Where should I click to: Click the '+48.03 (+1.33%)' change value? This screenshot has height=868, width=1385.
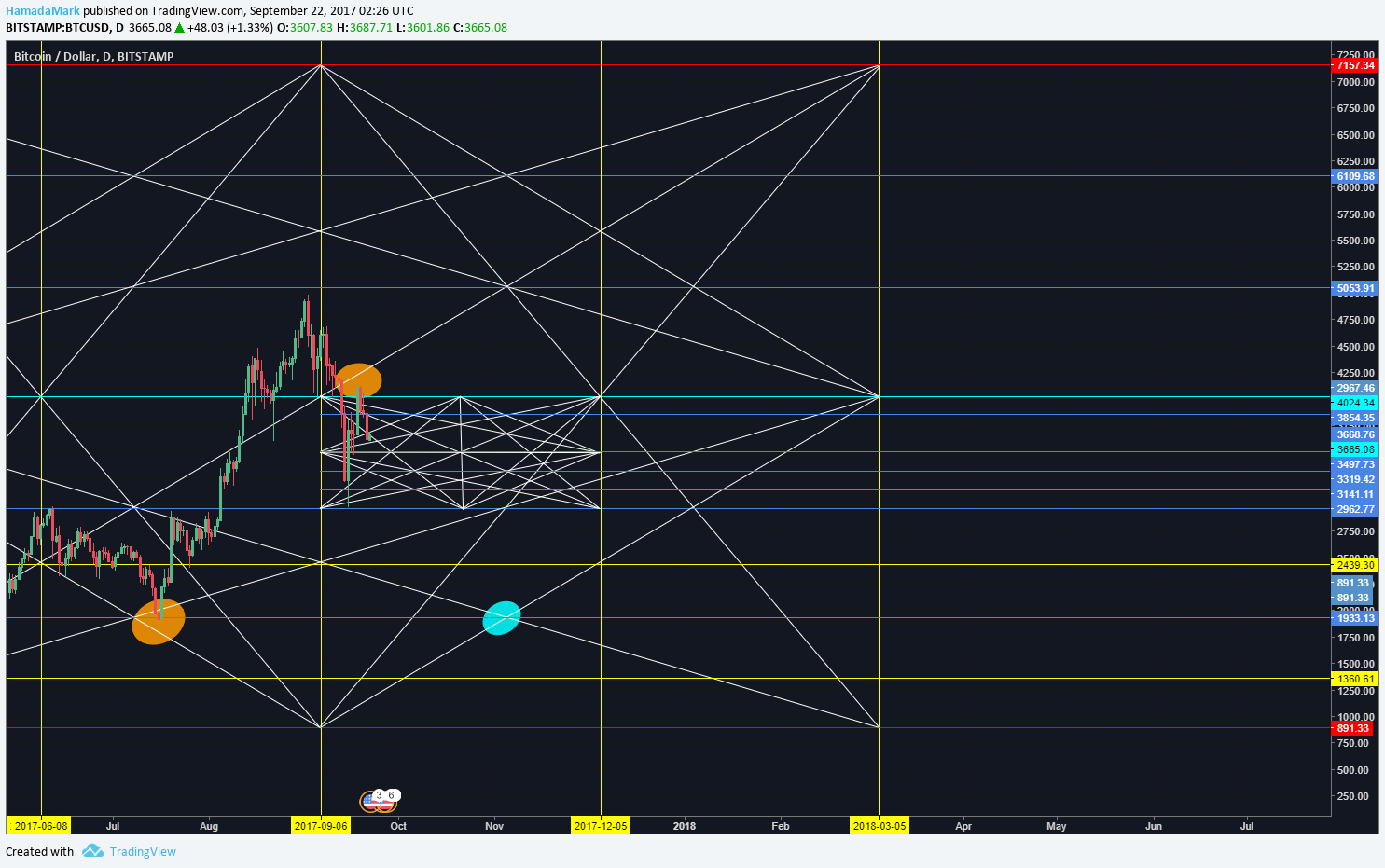click(x=230, y=27)
